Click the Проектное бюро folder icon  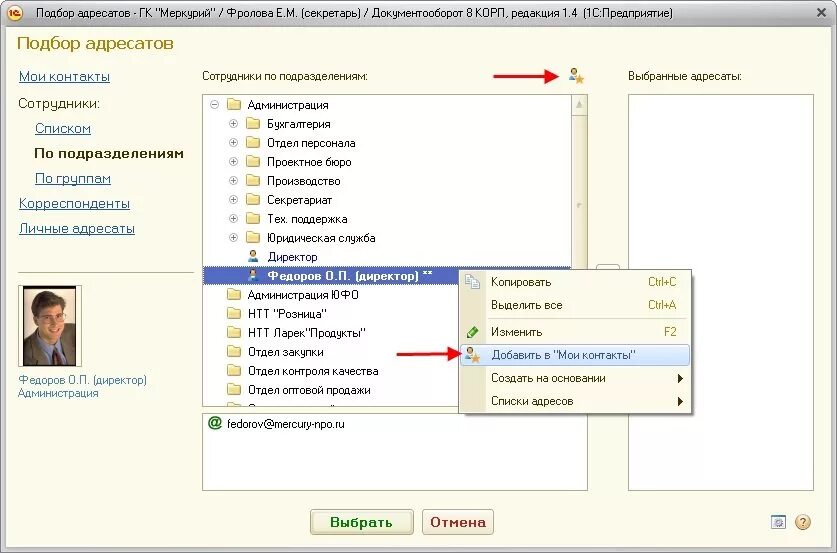pyautogui.click(x=253, y=161)
